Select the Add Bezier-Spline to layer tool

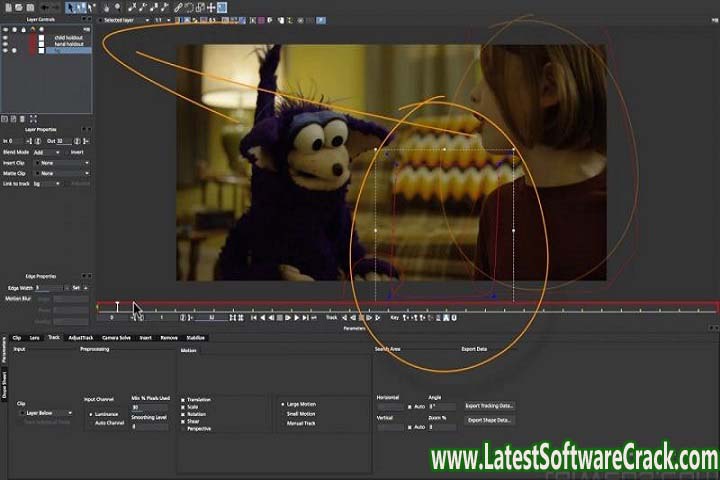pyautogui.click(x=164, y=7)
